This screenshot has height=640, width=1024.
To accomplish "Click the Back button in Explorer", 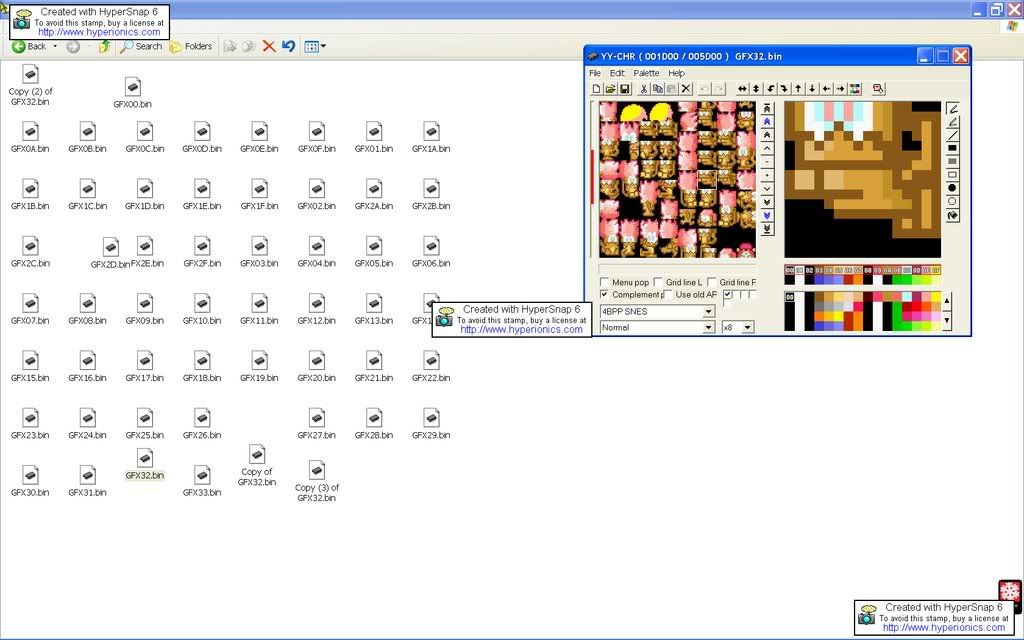I will pos(29,46).
